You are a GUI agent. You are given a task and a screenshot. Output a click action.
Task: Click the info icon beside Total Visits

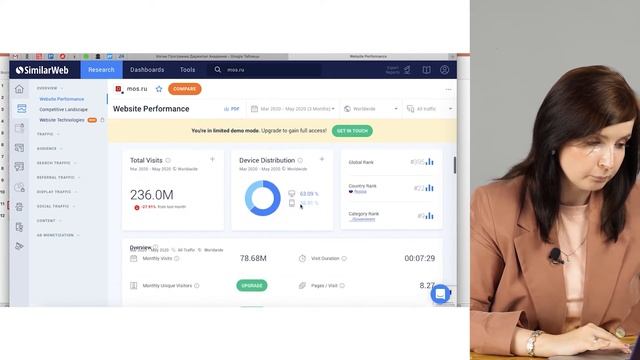click(x=168, y=160)
